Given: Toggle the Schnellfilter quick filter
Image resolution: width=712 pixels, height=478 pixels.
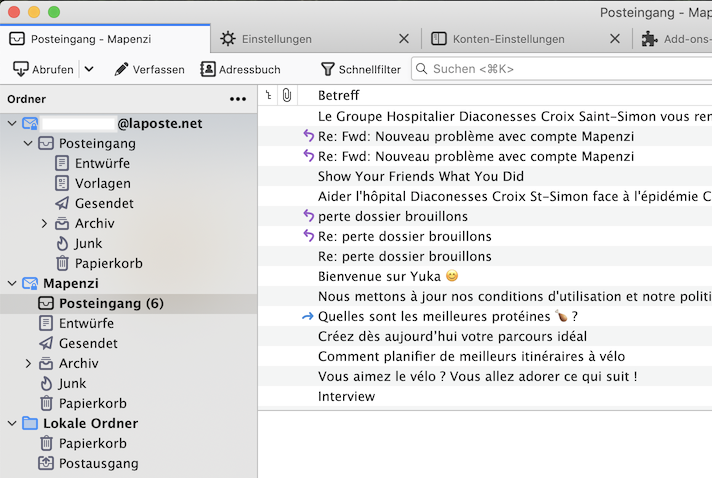Looking at the screenshot, I should (x=360, y=69).
